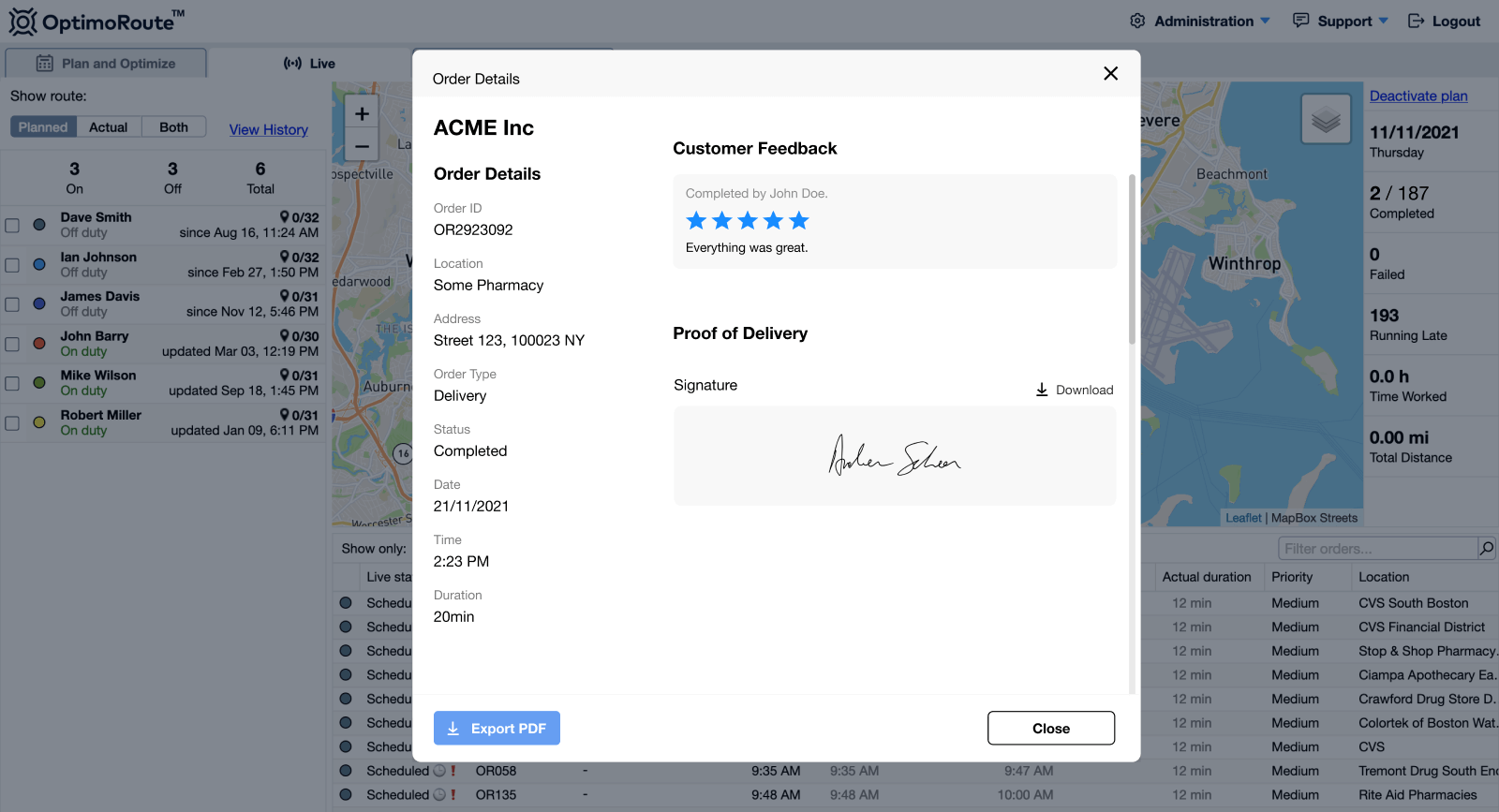
Task: Switch to the Live tab
Action: point(309,64)
